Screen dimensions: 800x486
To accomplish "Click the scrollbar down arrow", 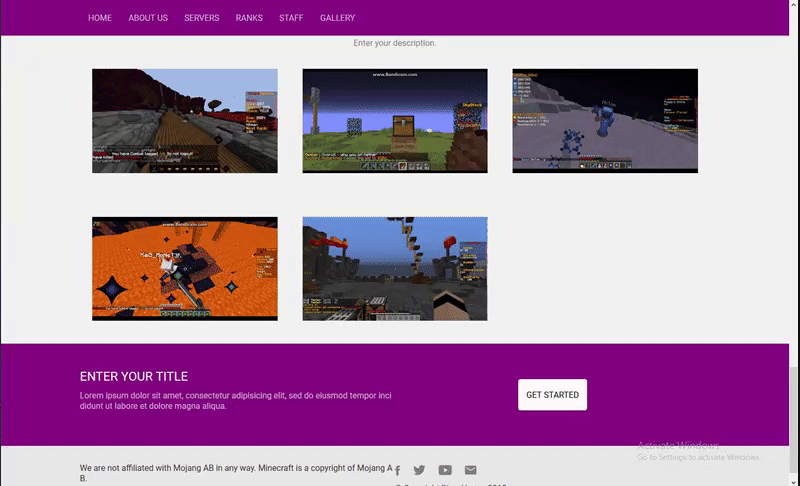I will (794, 481).
